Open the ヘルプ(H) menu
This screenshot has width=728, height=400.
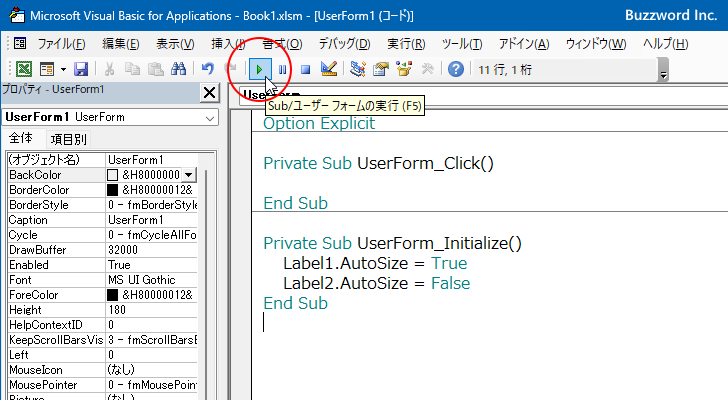click(665, 44)
